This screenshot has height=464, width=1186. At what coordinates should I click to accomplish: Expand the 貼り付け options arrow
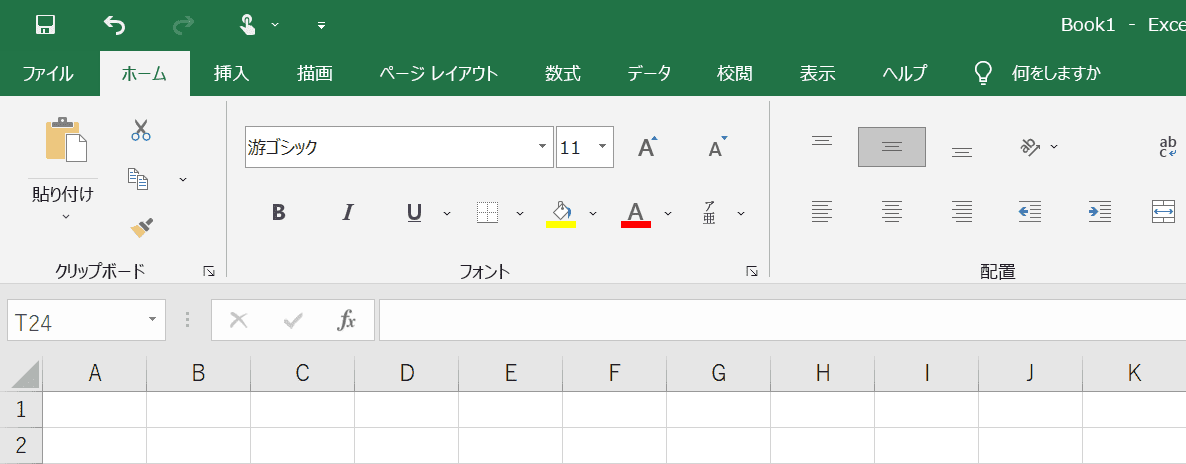(66, 216)
